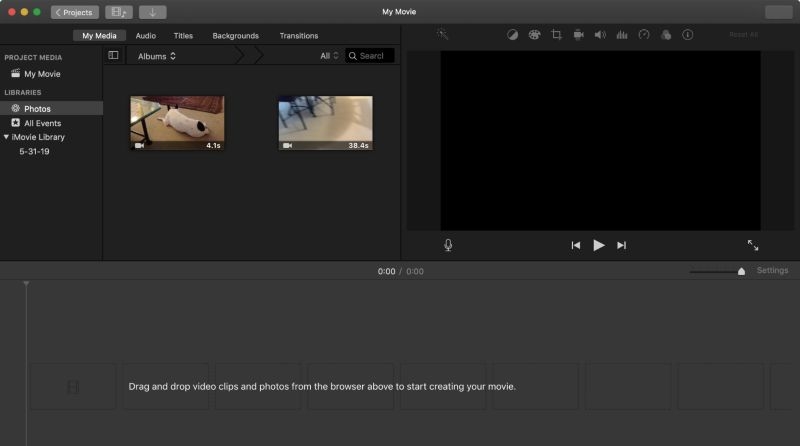Open the Albums dropdown
The image size is (800, 446).
[x=157, y=56]
